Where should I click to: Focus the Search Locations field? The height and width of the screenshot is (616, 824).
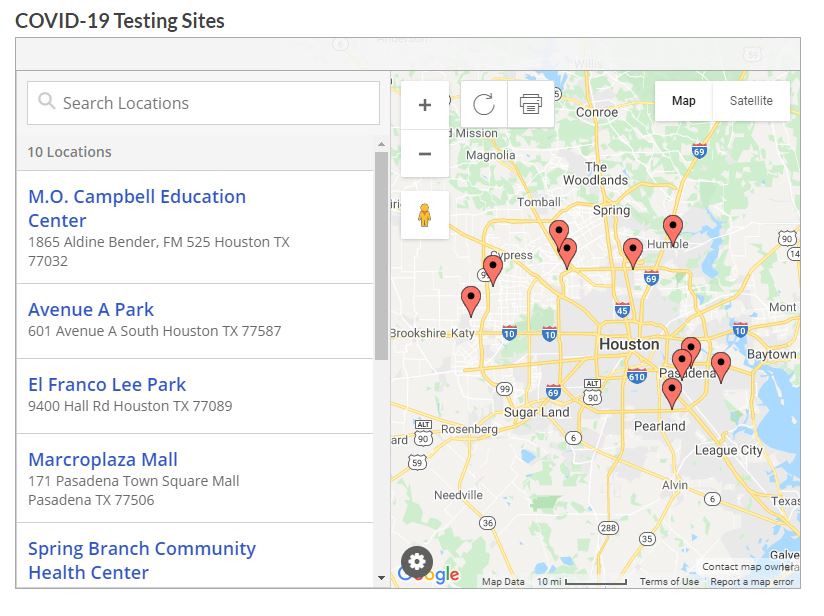coord(203,103)
